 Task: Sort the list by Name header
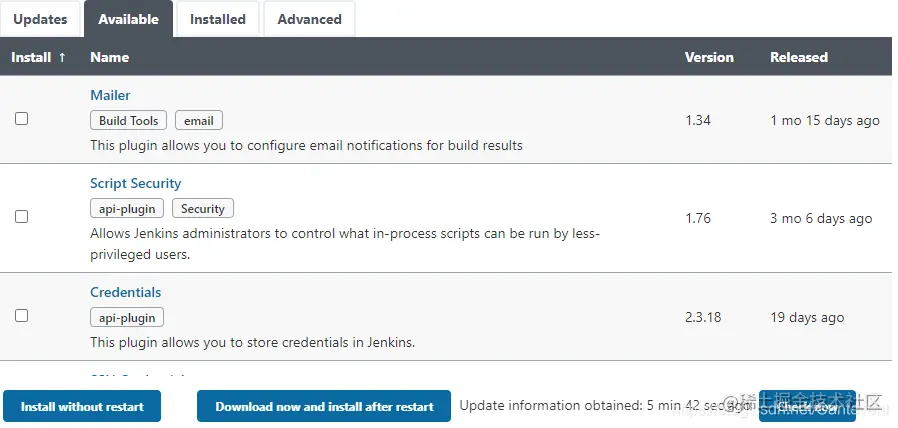109,57
